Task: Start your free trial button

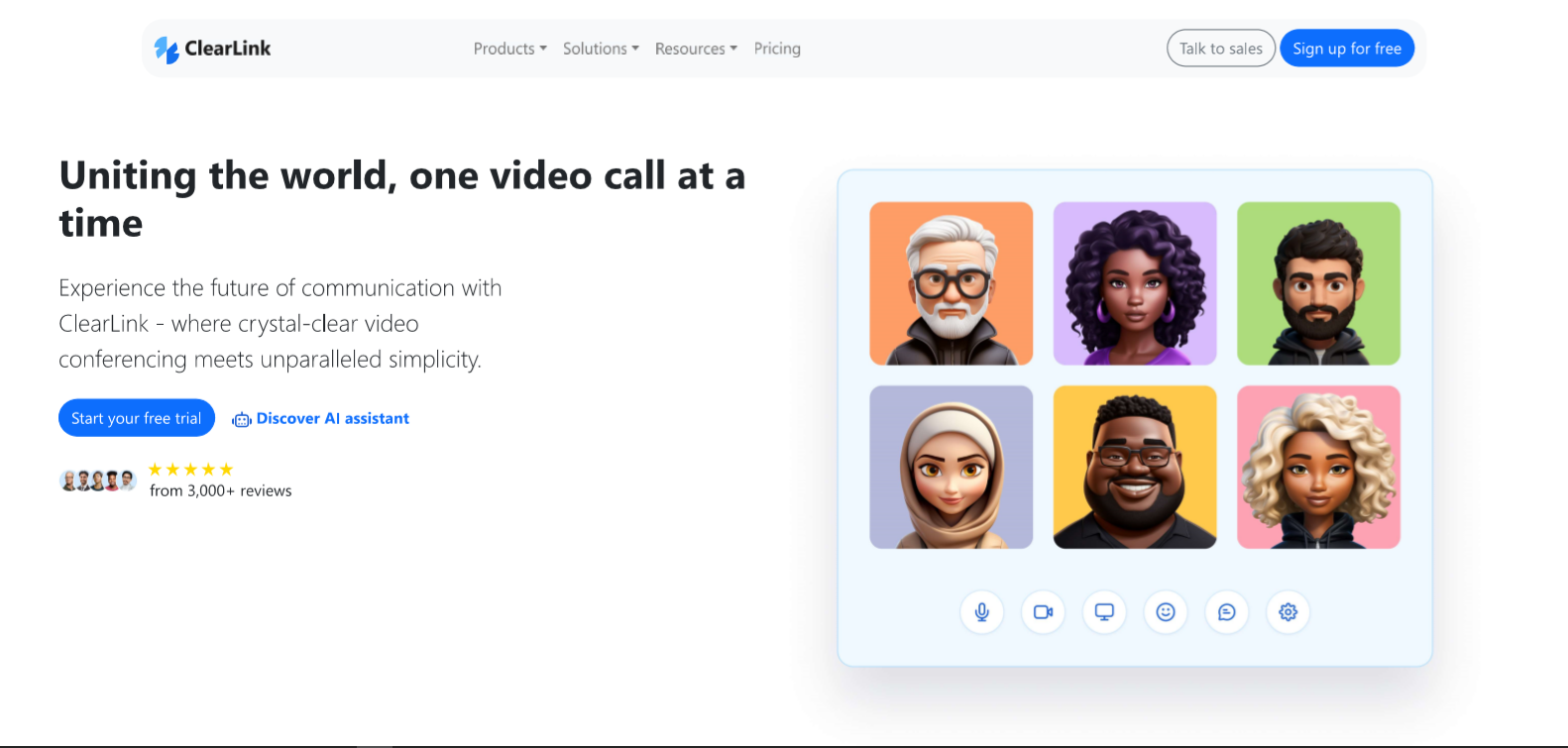Action: pyautogui.click(x=137, y=418)
